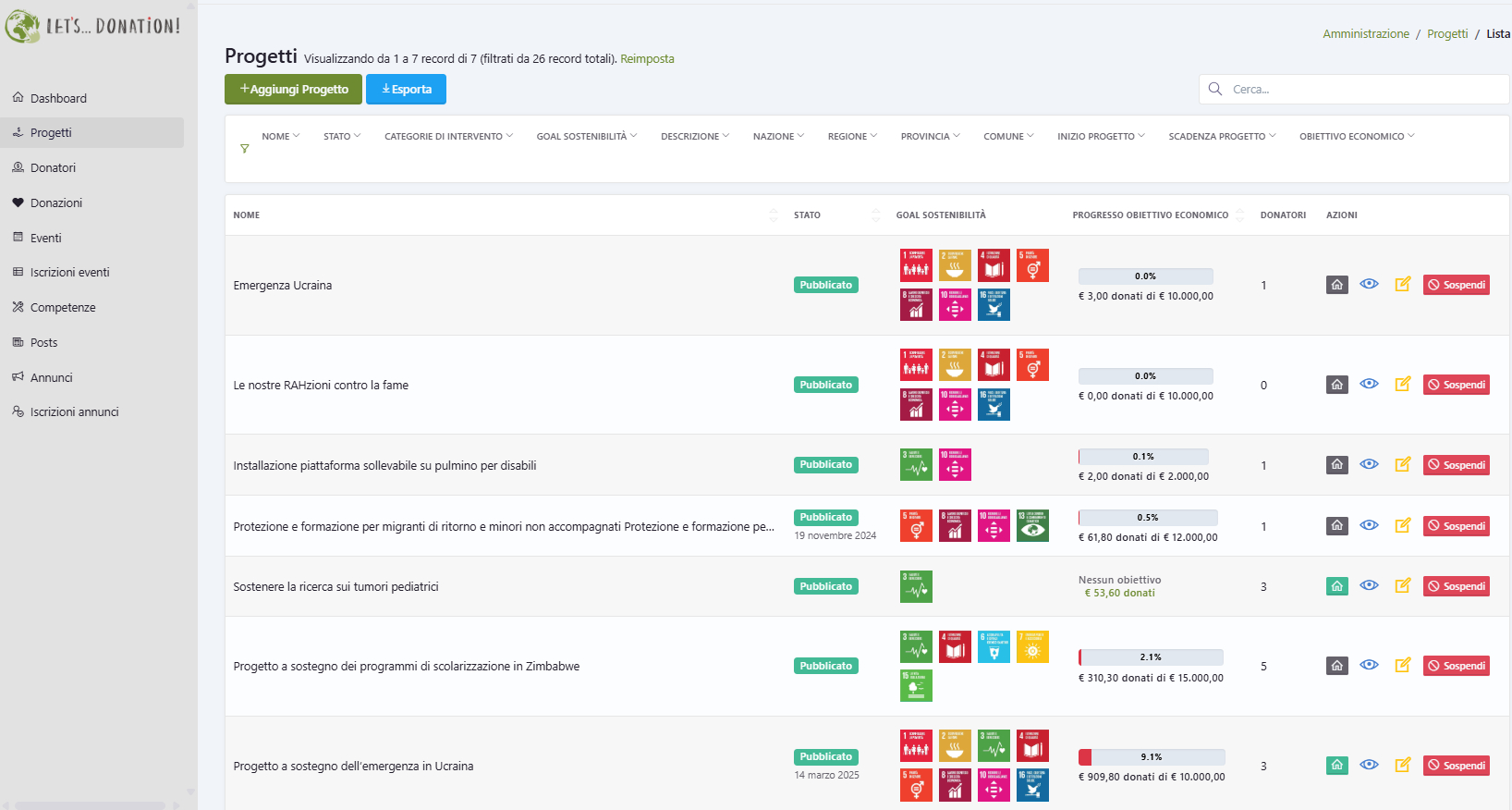This screenshot has width=1512, height=810.
Task: View Emergenza Ucraina project via eye icon
Action: [1369, 284]
